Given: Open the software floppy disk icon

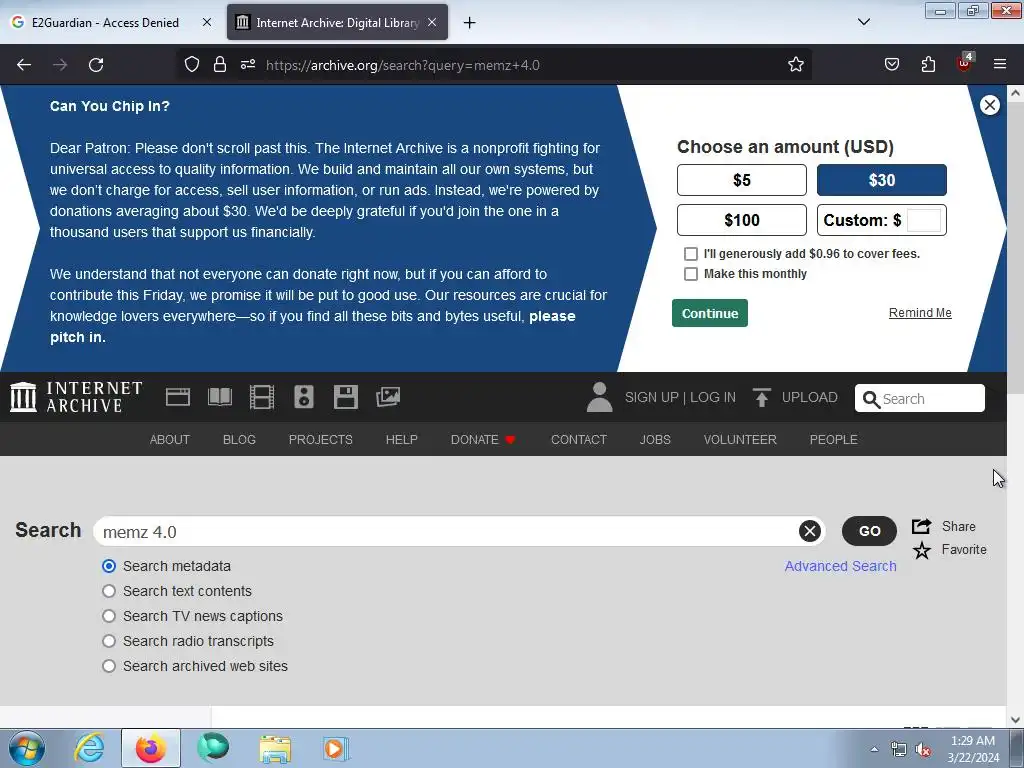Looking at the screenshot, I should coord(345,397).
